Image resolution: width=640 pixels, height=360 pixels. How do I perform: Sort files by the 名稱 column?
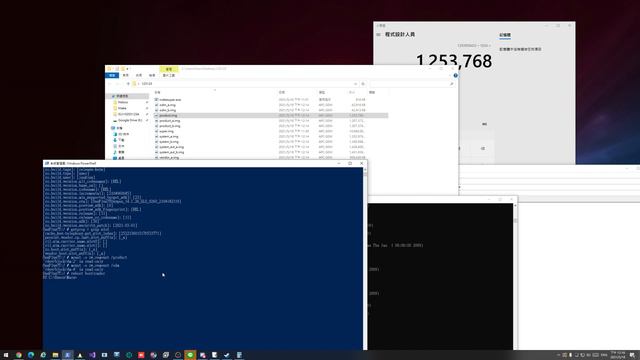[x=158, y=93]
